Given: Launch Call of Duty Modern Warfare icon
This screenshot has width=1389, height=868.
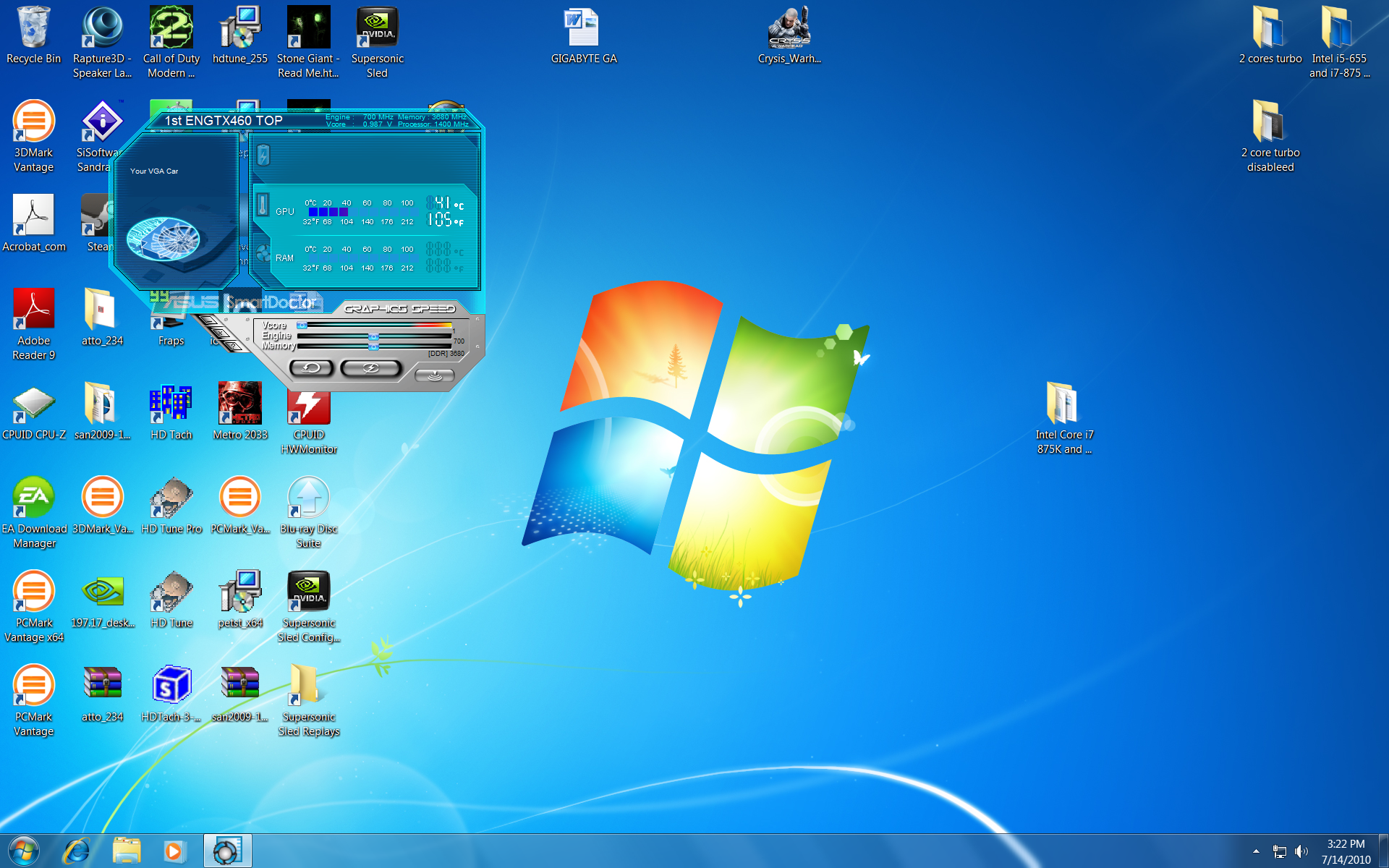Looking at the screenshot, I should (171, 41).
